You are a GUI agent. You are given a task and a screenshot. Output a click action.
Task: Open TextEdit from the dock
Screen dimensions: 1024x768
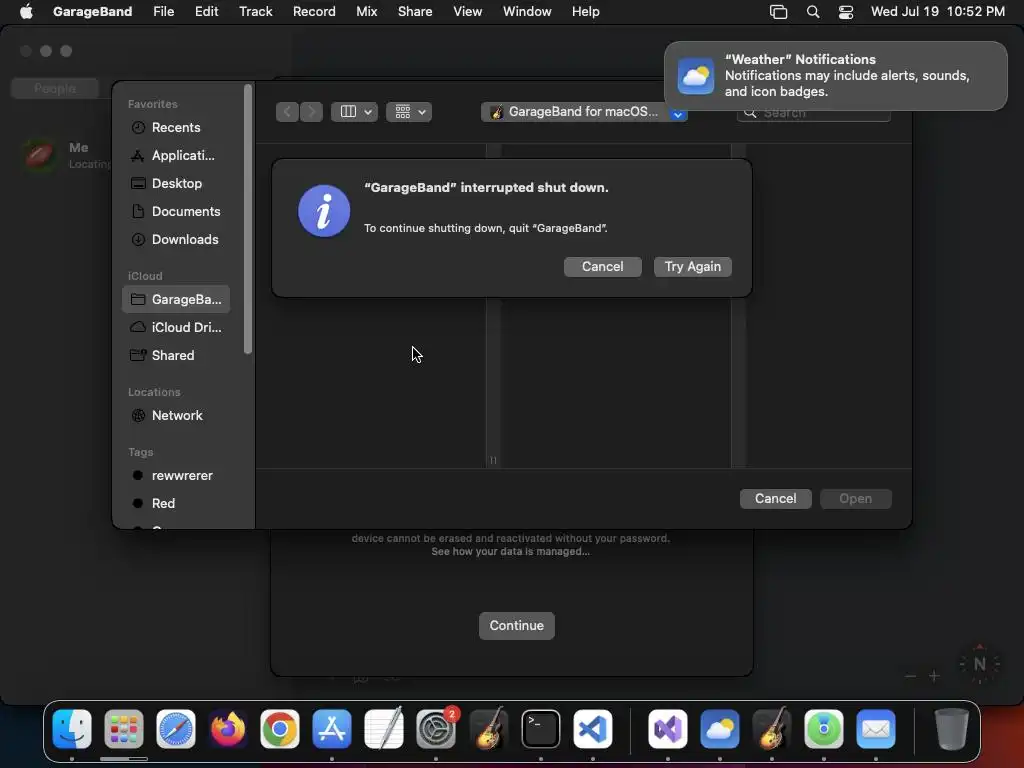tap(384, 729)
